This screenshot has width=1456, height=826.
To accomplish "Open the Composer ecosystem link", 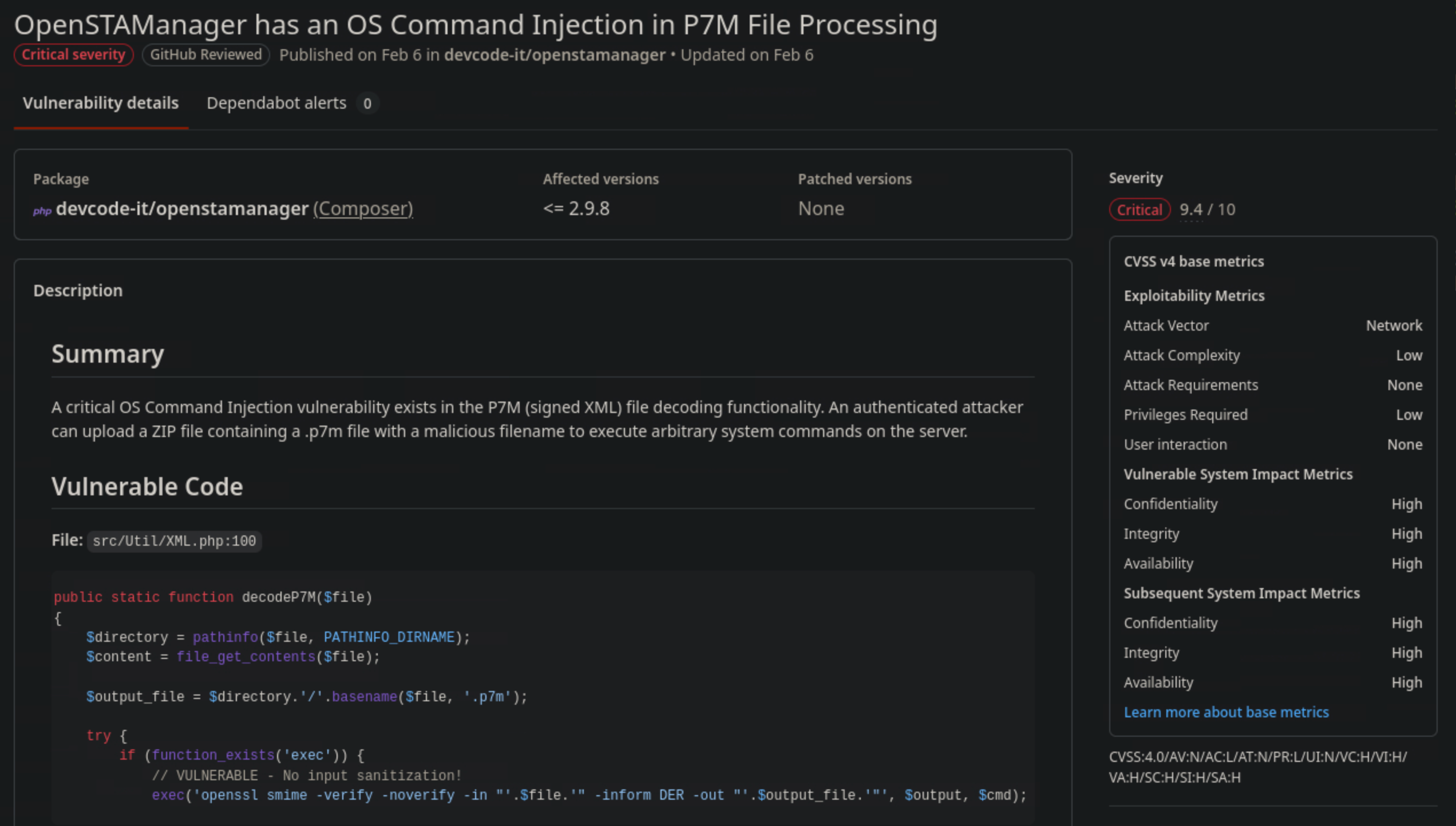I will (363, 209).
